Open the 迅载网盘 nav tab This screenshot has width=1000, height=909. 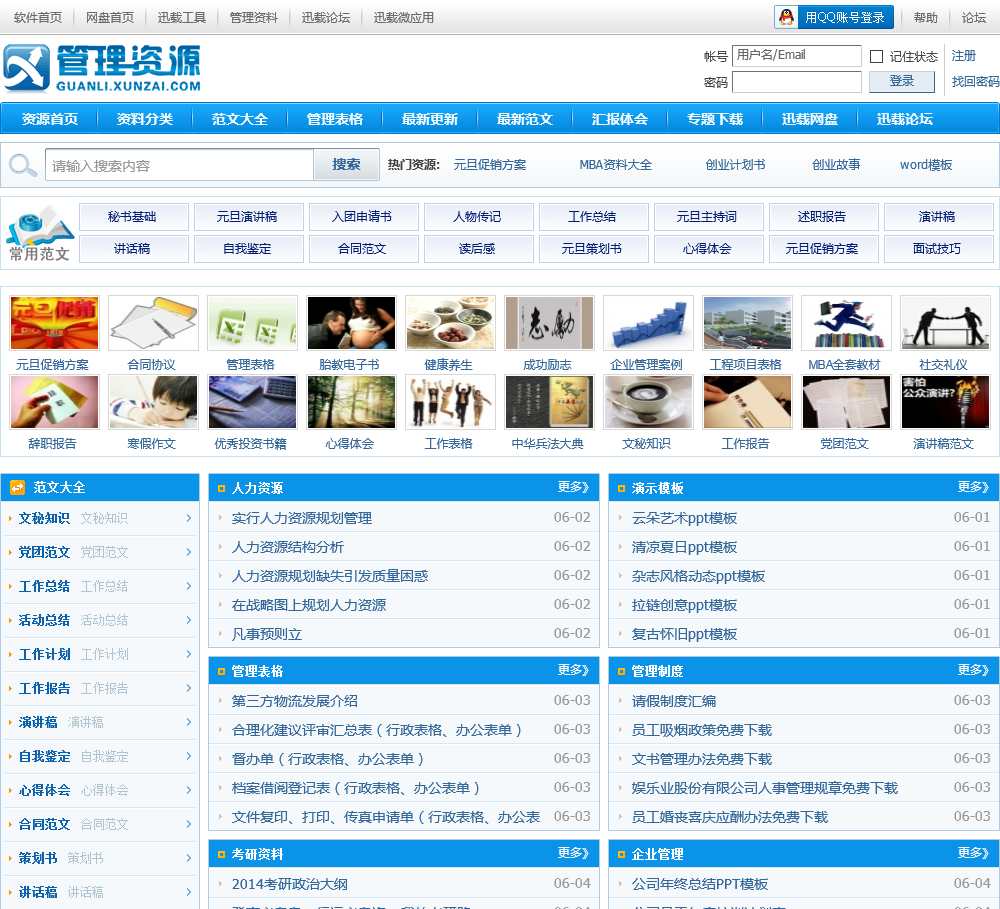(x=810, y=119)
